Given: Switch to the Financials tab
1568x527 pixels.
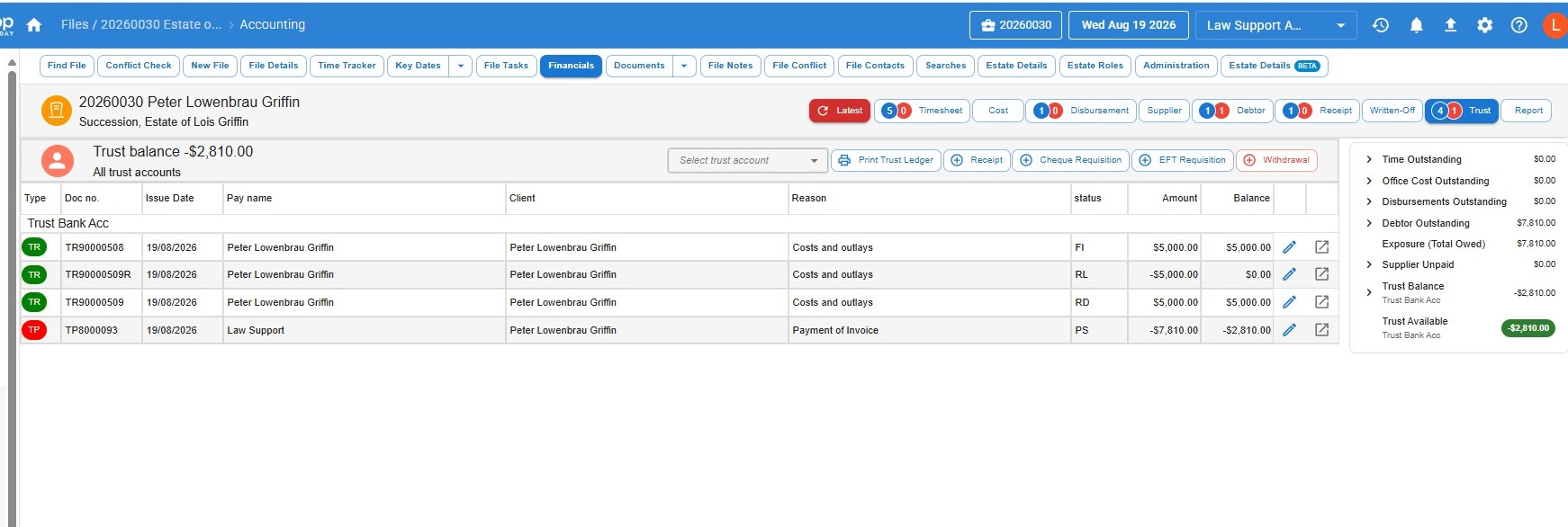Looking at the screenshot, I should click(x=571, y=66).
